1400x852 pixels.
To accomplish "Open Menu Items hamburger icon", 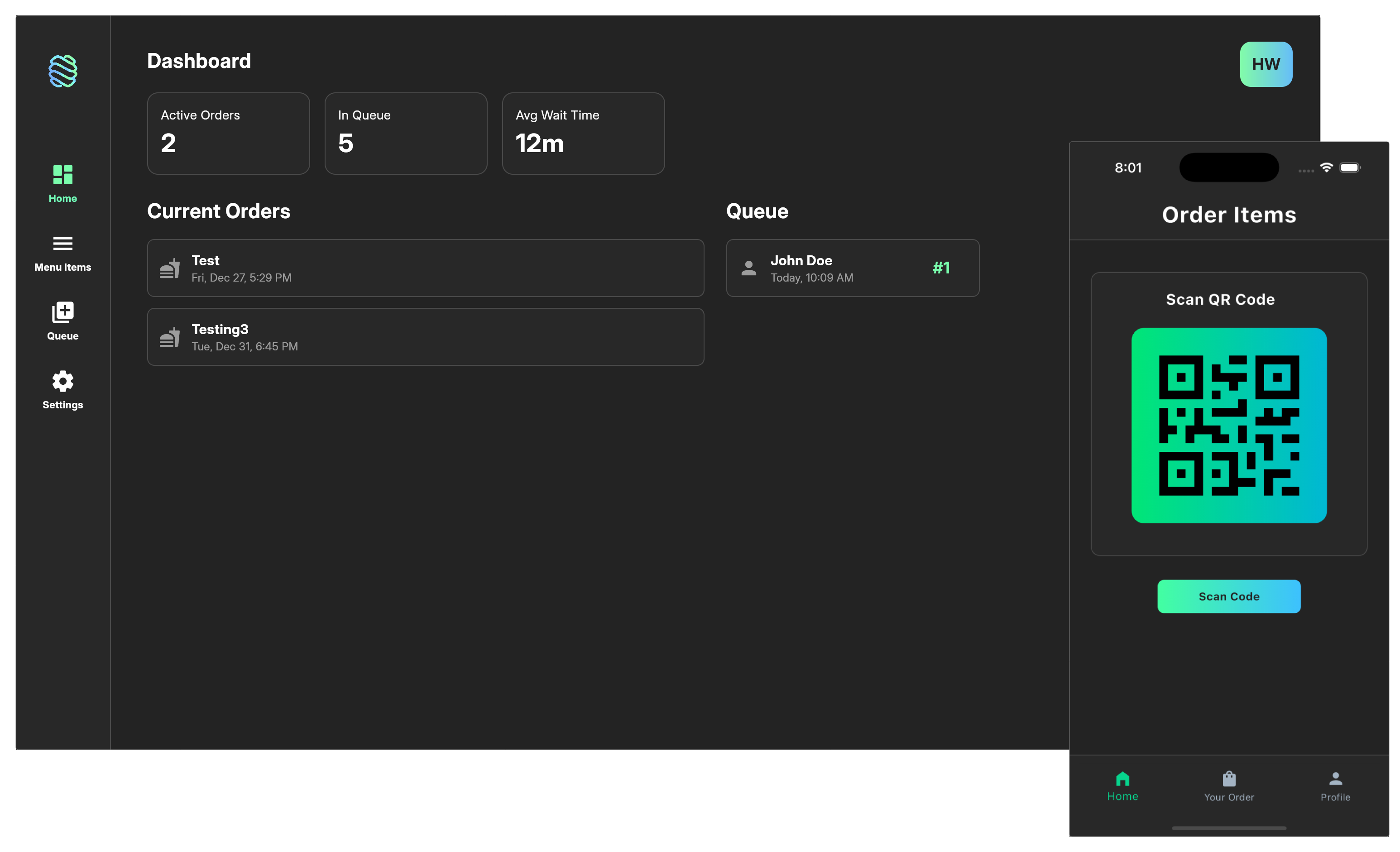I will click(x=62, y=243).
